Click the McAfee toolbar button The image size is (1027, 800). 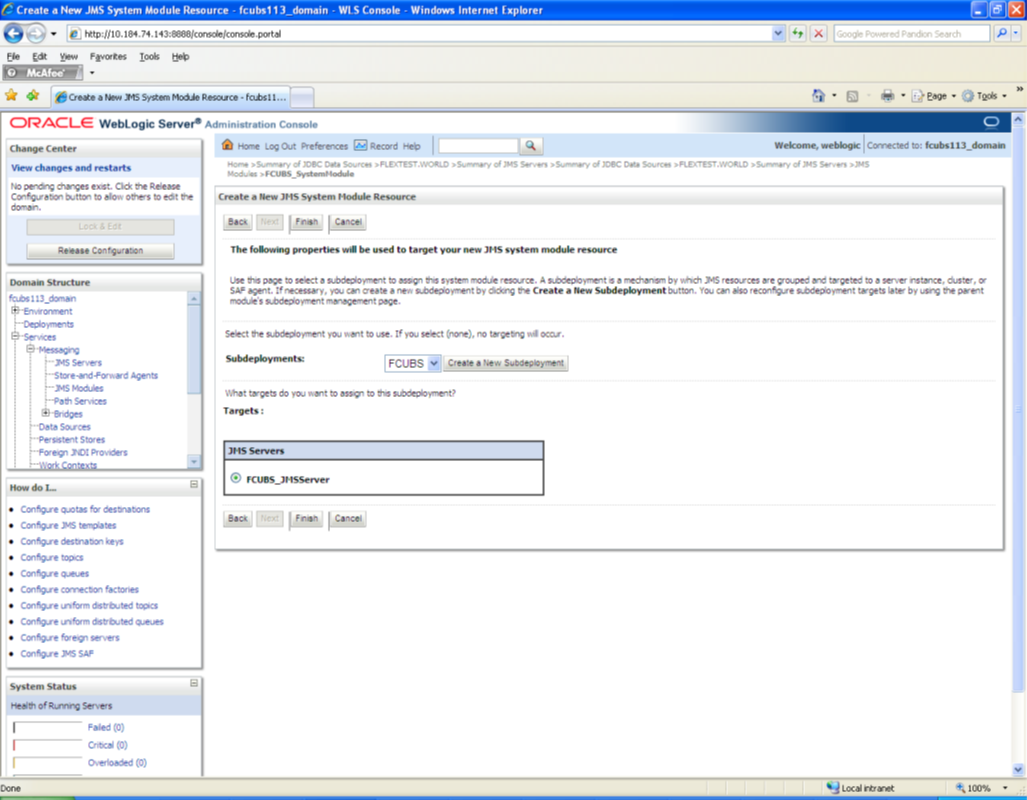tap(43, 73)
